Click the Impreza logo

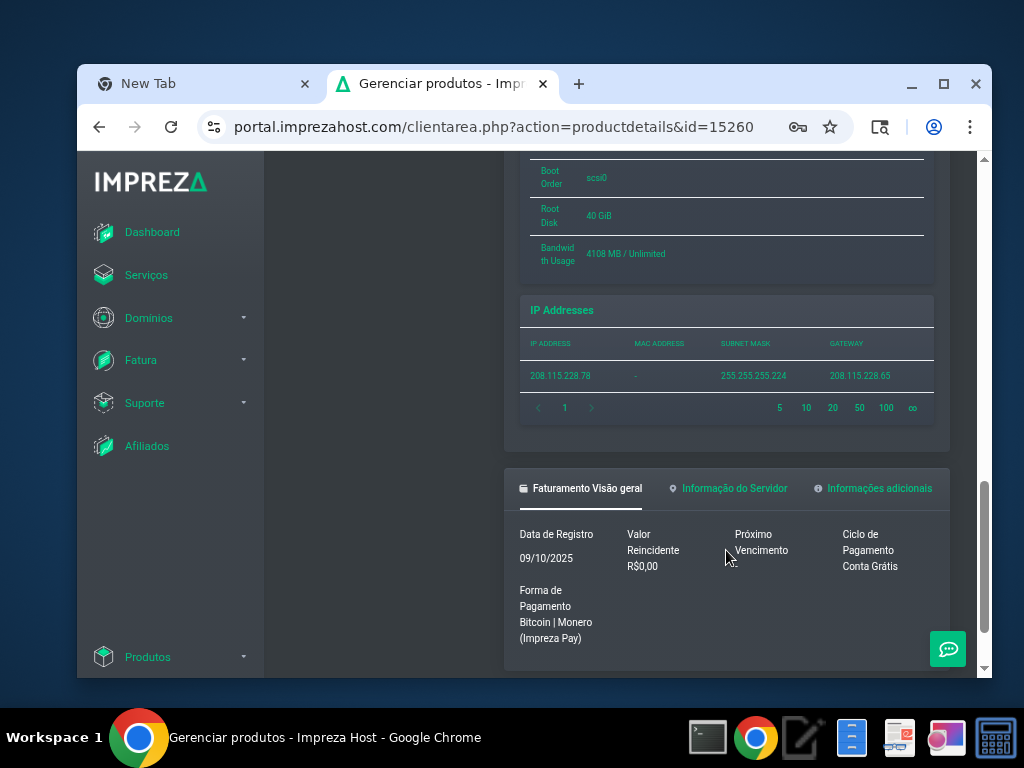pos(151,182)
